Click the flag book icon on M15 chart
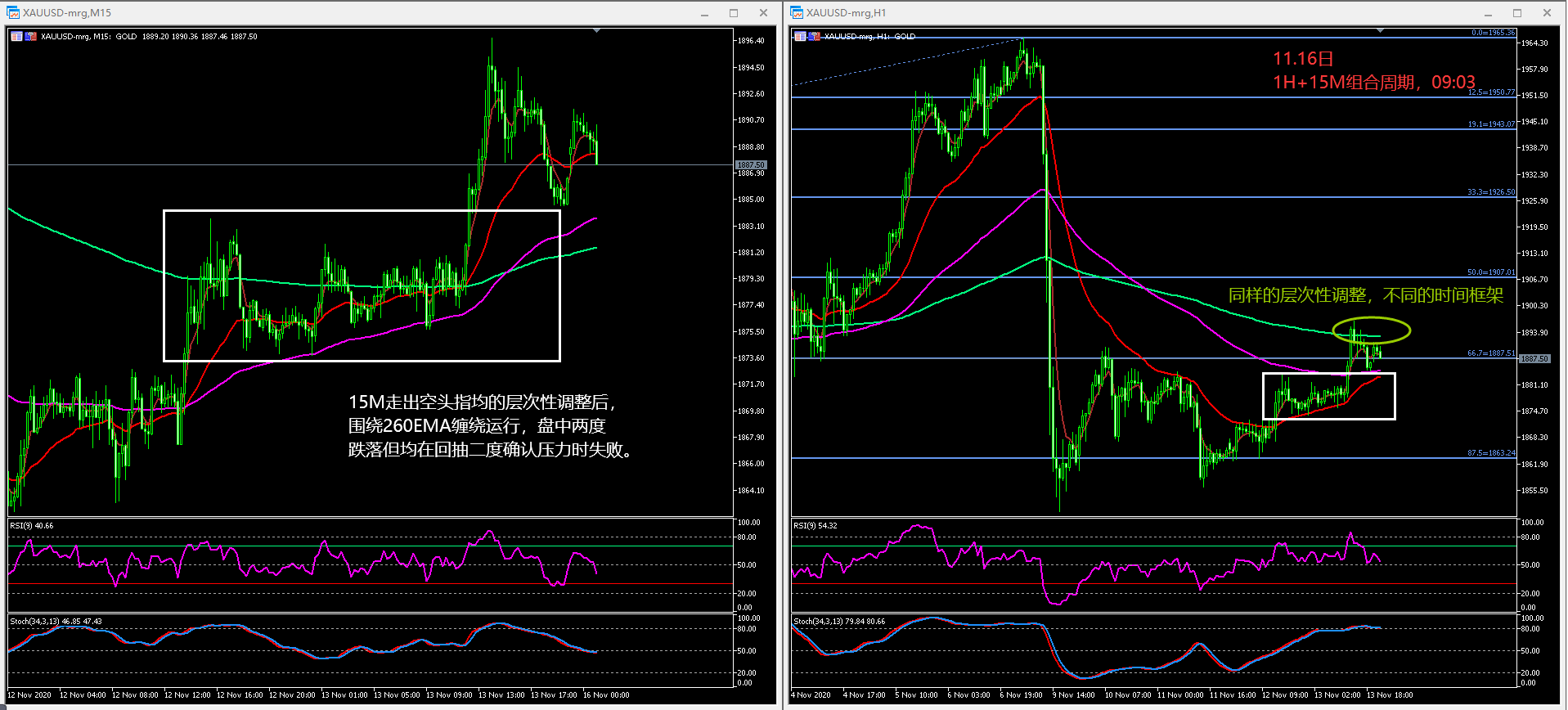Viewport: 1568px width, 710px height. [31, 37]
